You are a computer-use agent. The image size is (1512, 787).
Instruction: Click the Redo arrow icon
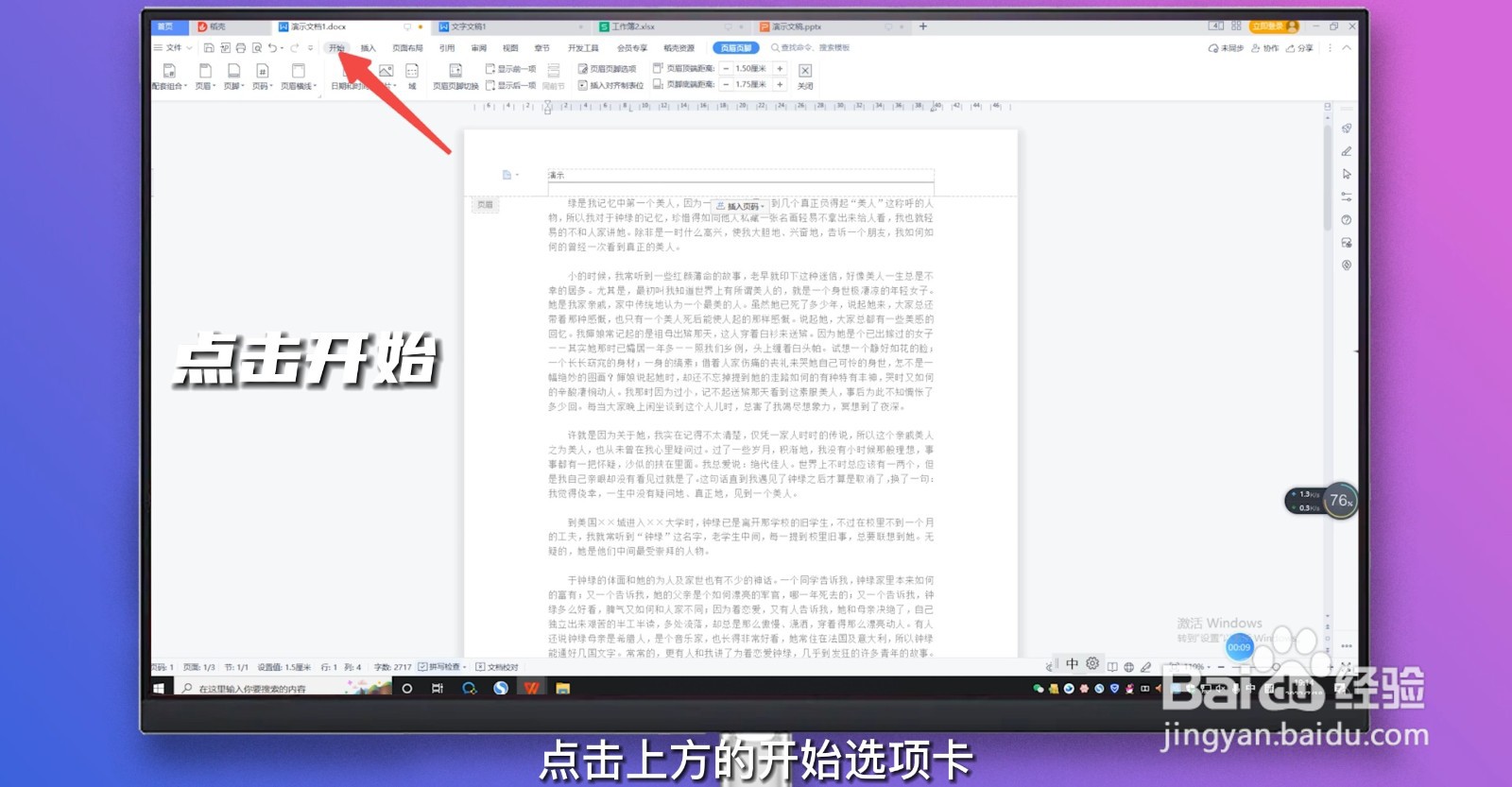tap(295, 48)
